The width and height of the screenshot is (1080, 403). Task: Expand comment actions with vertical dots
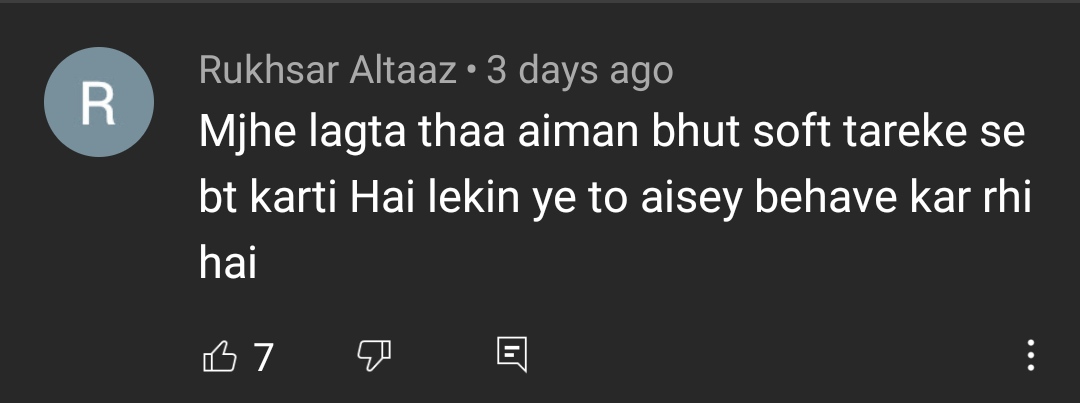pyautogui.click(x=1030, y=355)
